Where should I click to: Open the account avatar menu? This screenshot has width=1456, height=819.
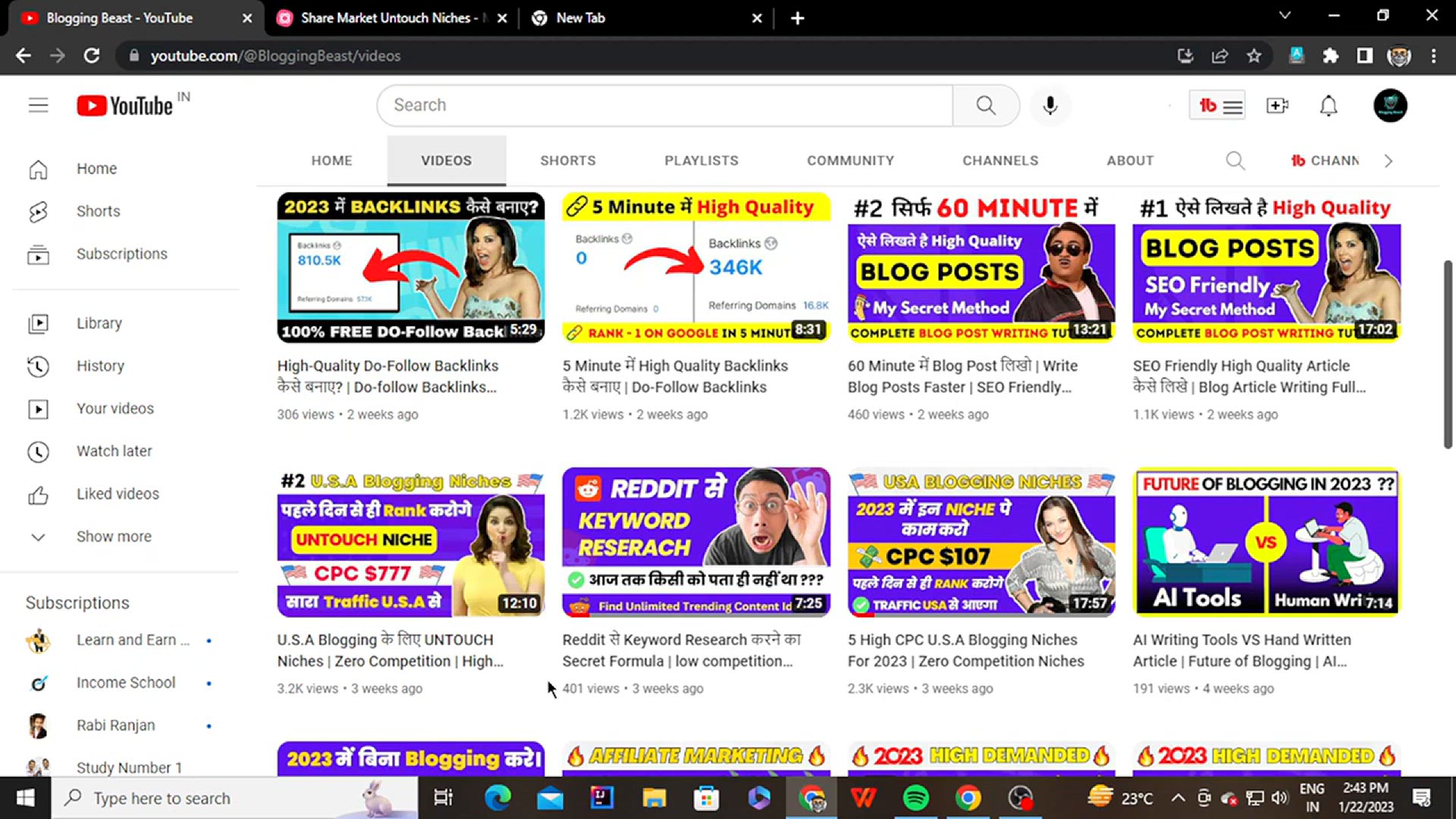(1390, 105)
